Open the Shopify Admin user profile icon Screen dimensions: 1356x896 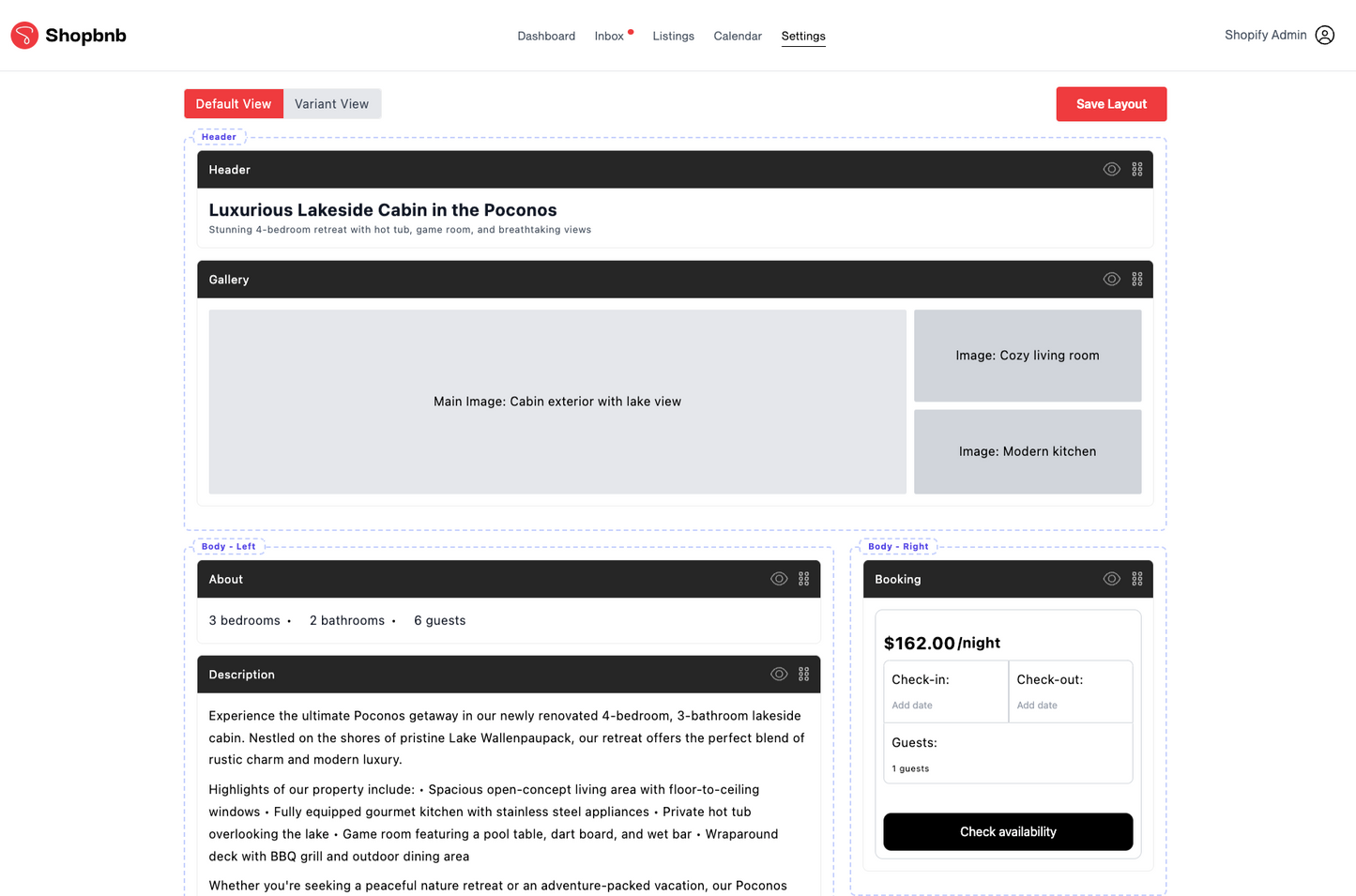(1324, 36)
